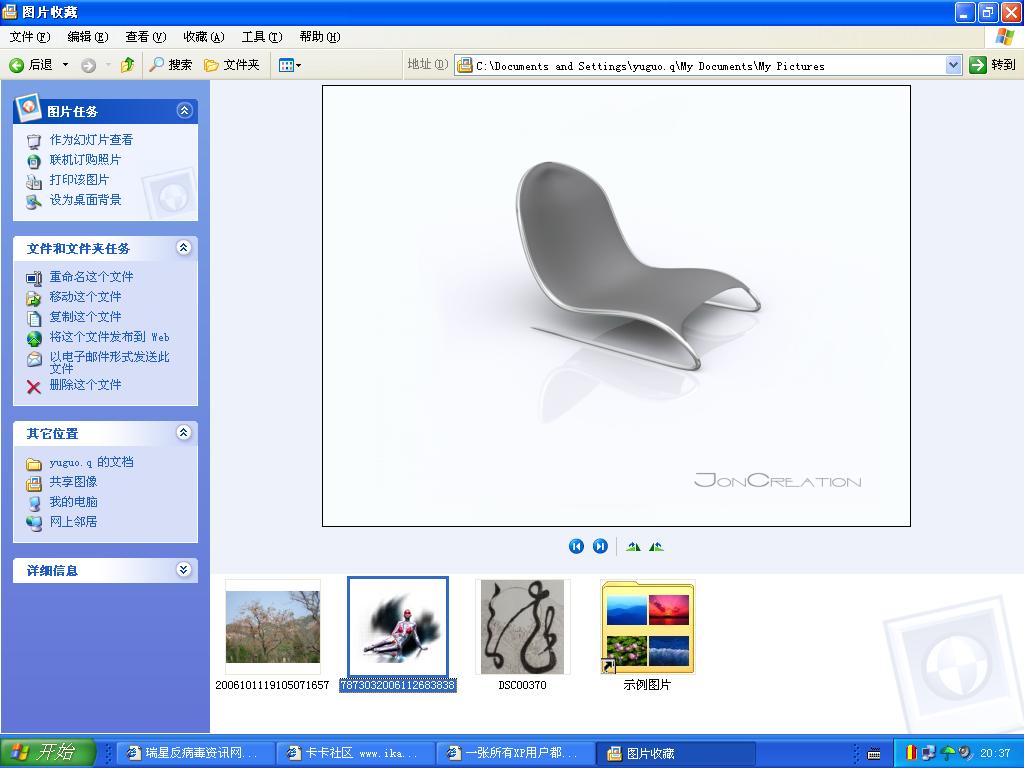The height and width of the screenshot is (768, 1024).
Task: Select the Sample Pictures (示例图片) folder
Action: point(647,627)
